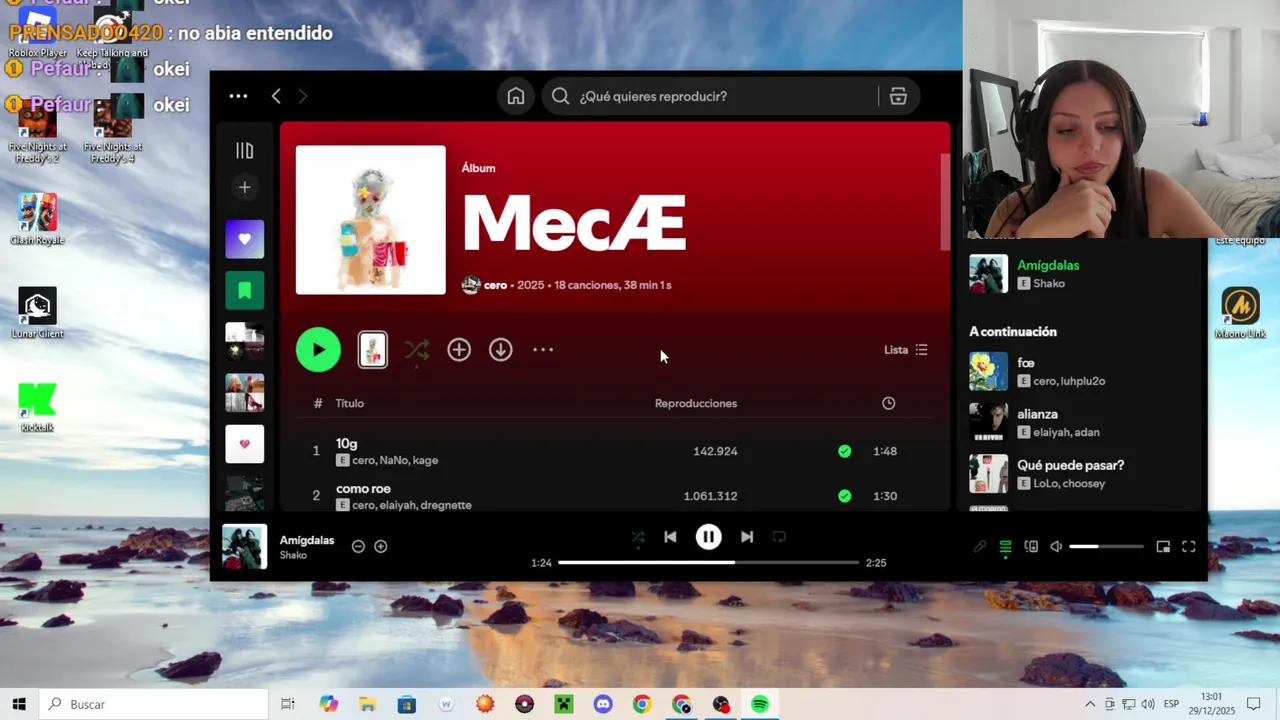1280x720 pixels.
Task: Open kicktalk desktop shortcut
Action: pyautogui.click(x=37, y=407)
